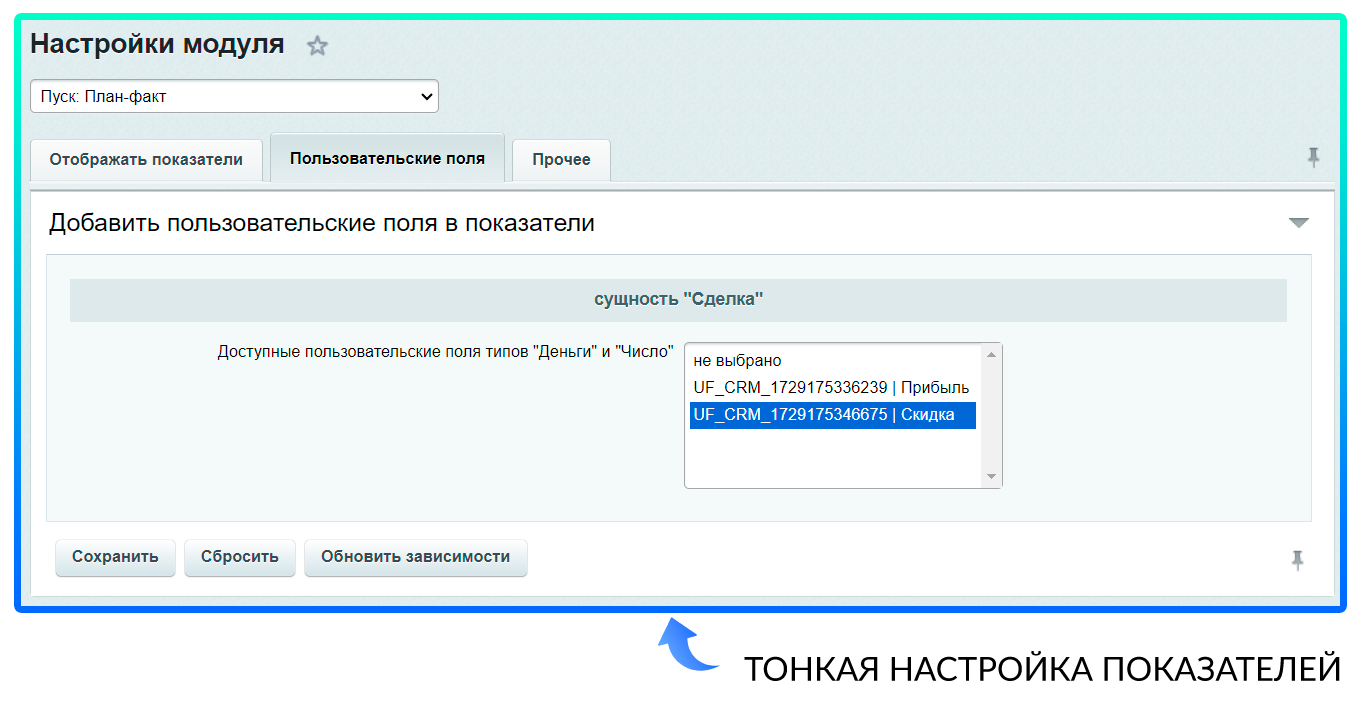Click the сущность "Сделка" header bar
This screenshot has width=1361, height=706.
[x=678, y=299]
